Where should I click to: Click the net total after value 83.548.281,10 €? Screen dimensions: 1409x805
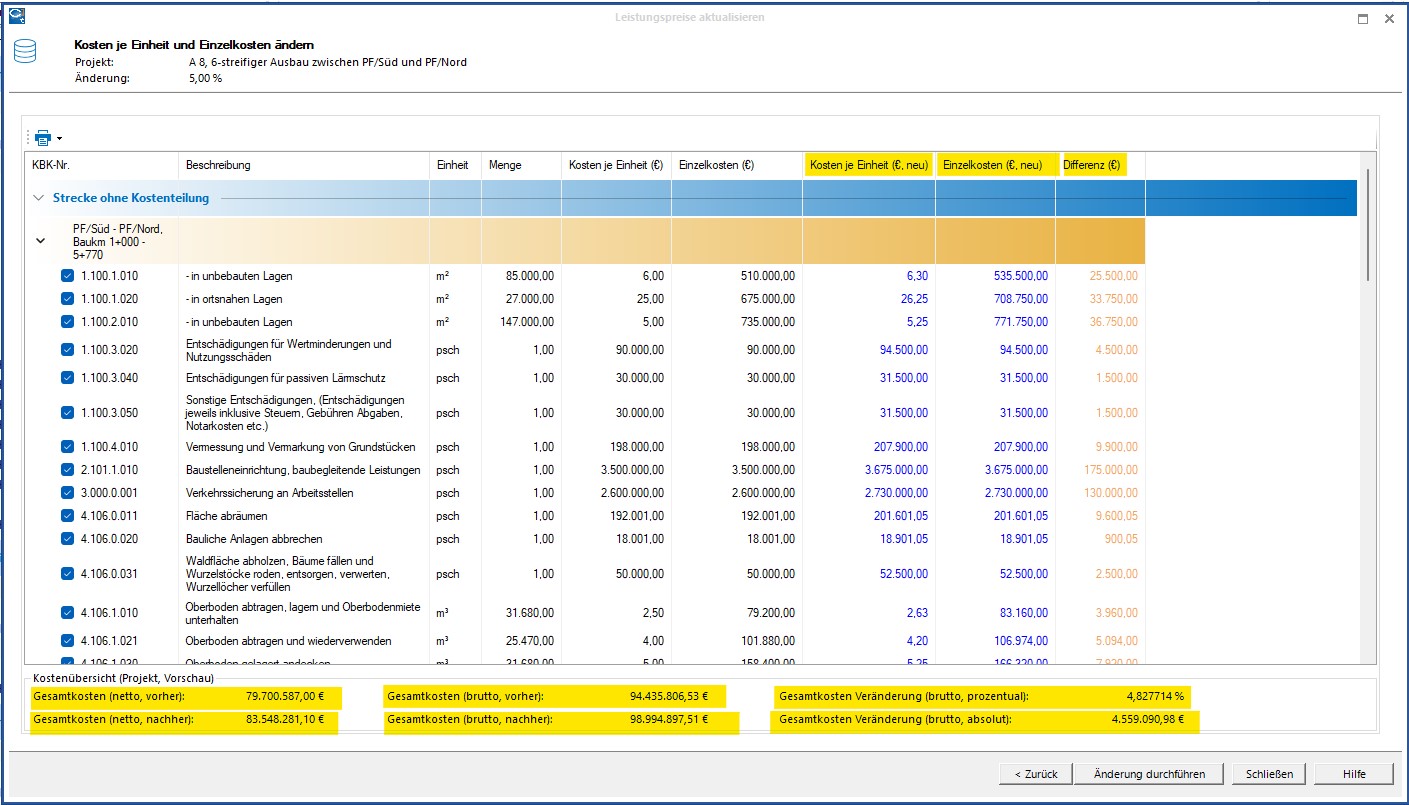click(x=285, y=719)
